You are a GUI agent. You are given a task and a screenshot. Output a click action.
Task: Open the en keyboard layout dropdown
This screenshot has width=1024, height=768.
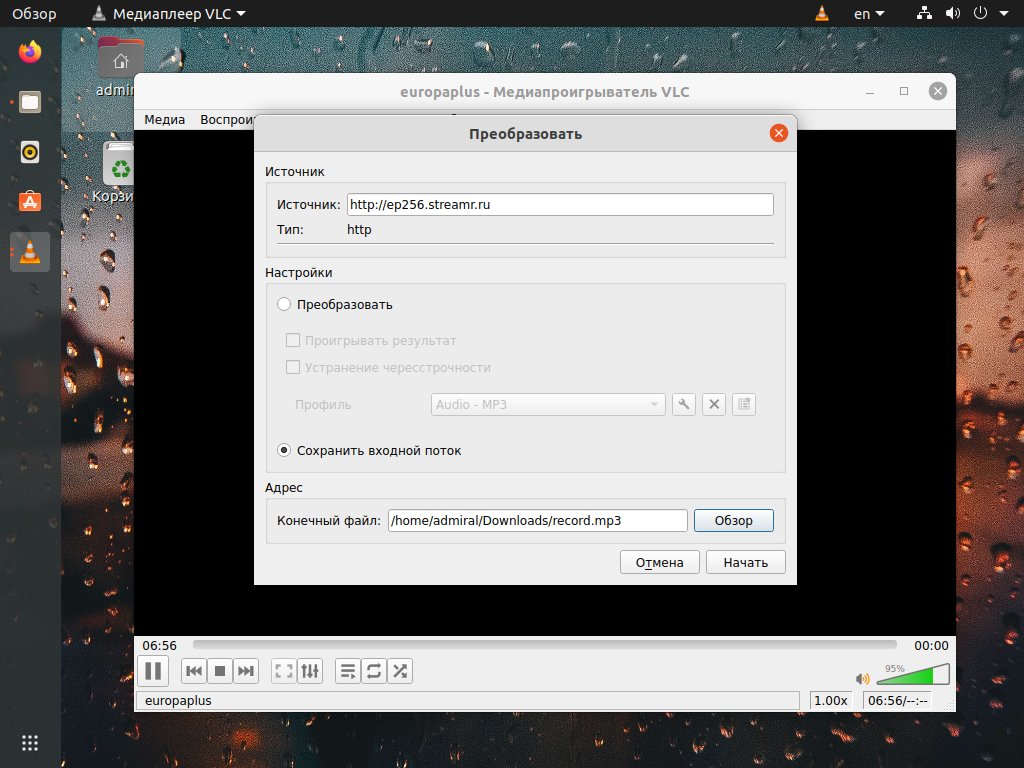coord(869,13)
